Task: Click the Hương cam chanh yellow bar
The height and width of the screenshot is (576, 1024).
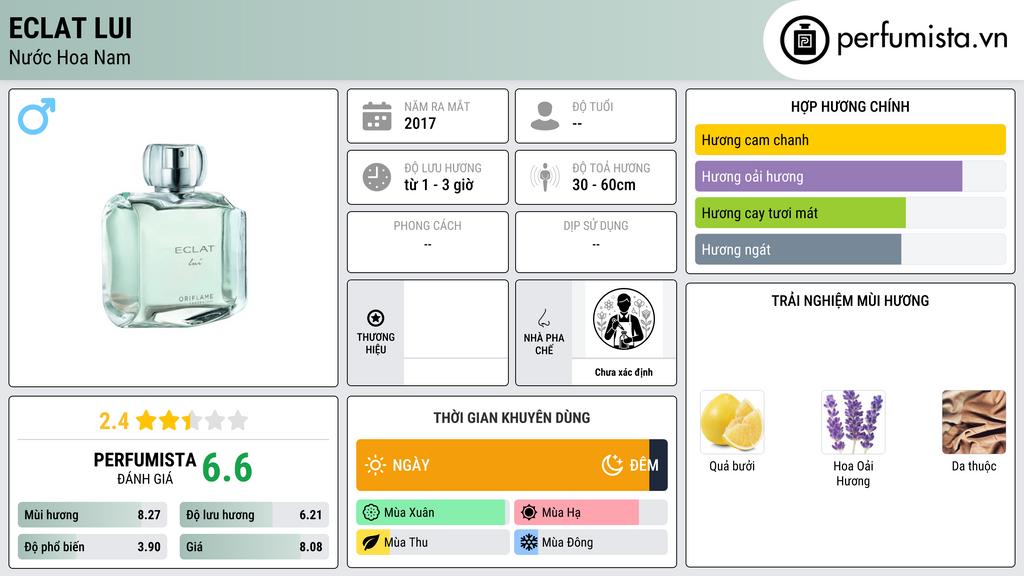Action: (850, 140)
